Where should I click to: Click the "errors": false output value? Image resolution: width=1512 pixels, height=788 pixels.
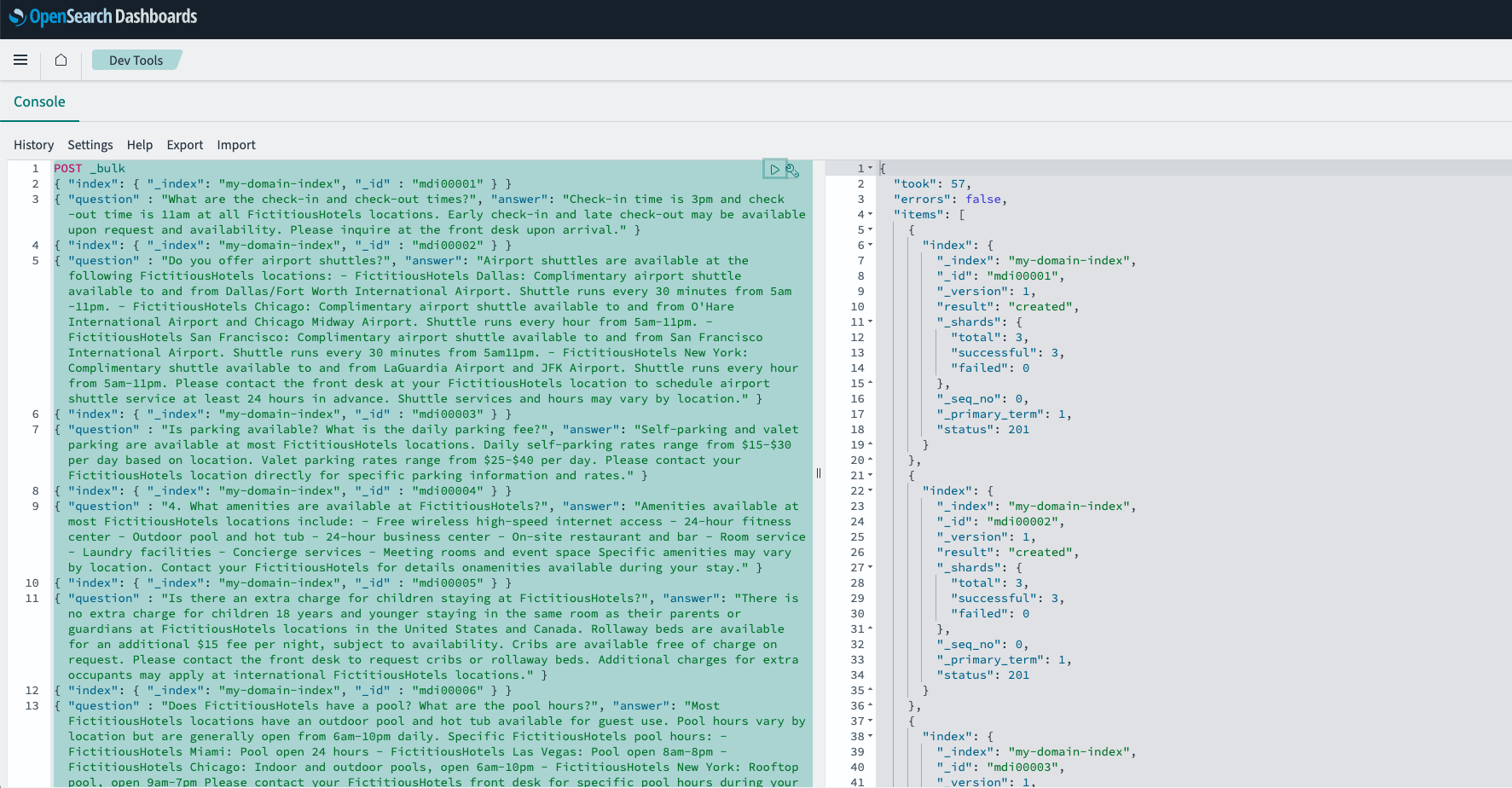(x=983, y=200)
